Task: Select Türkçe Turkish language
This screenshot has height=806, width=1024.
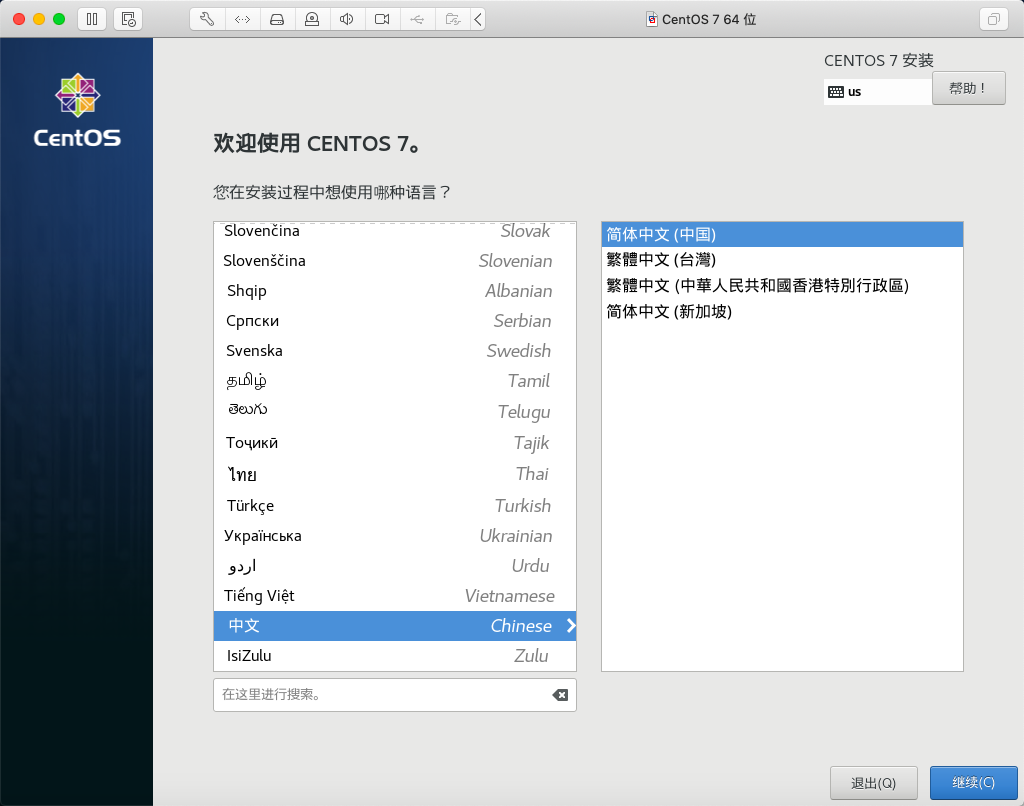Action: tap(394, 506)
